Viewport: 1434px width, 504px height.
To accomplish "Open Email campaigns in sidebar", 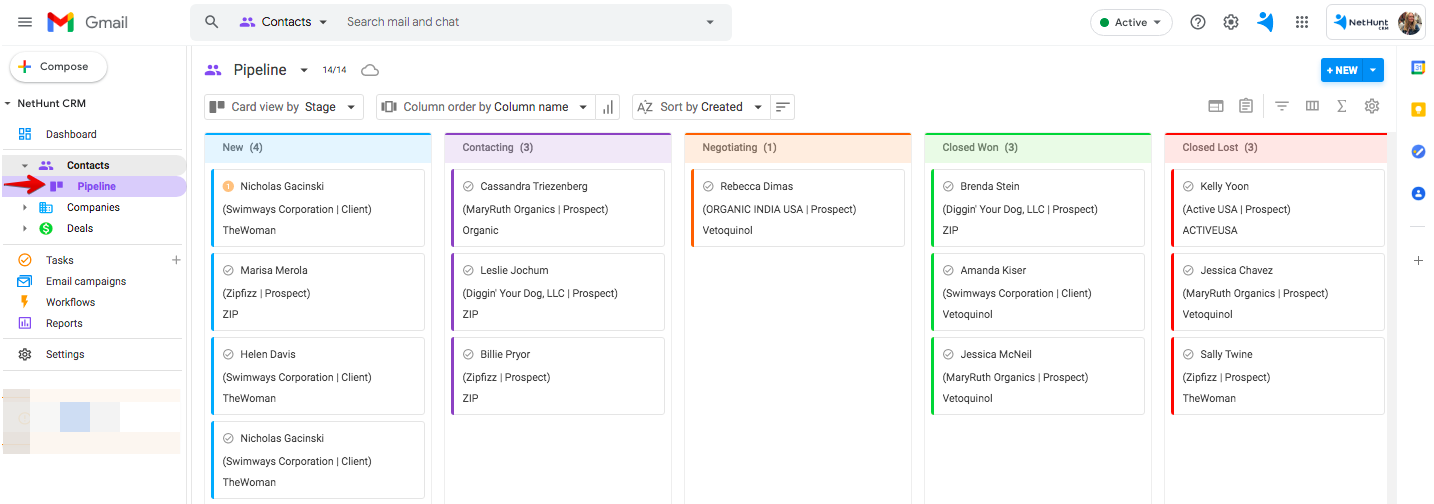I will (x=86, y=281).
